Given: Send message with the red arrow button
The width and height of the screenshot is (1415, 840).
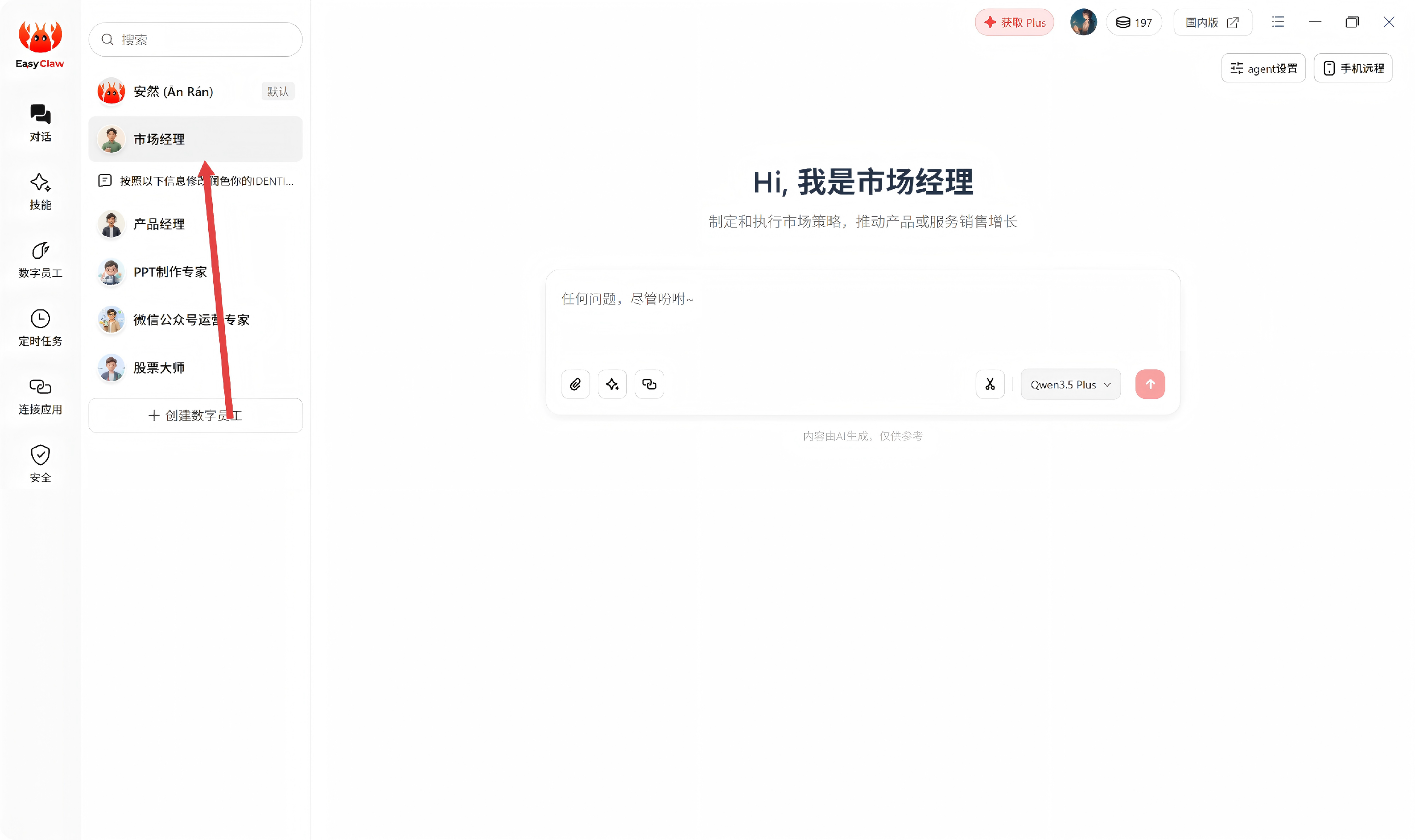Looking at the screenshot, I should point(1150,385).
